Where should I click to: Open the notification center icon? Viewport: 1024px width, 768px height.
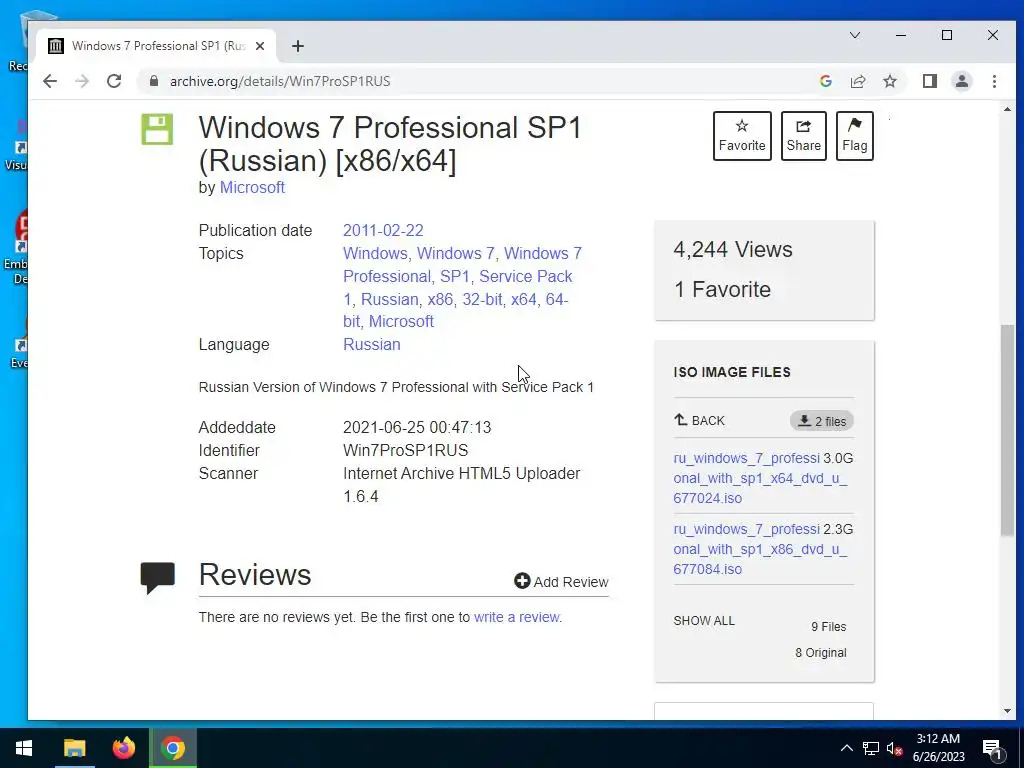992,749
